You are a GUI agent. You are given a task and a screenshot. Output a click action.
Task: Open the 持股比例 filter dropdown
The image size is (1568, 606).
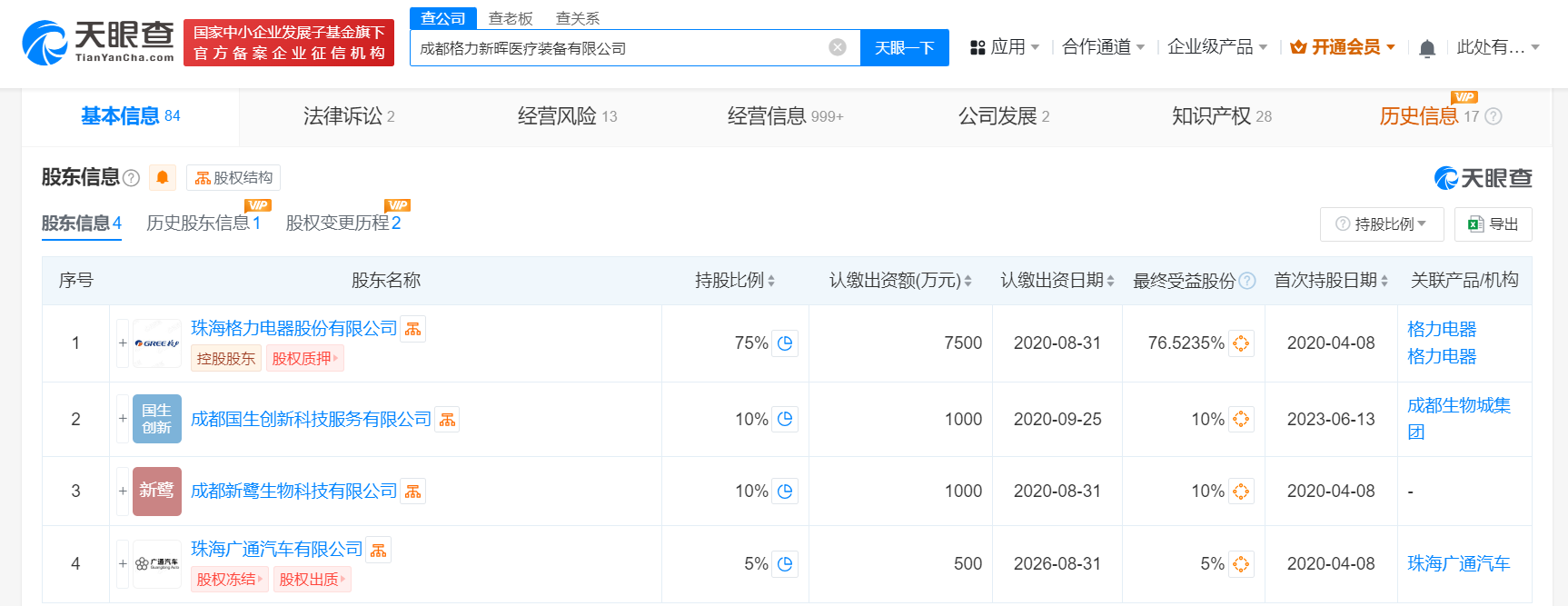pos(1381,224)
